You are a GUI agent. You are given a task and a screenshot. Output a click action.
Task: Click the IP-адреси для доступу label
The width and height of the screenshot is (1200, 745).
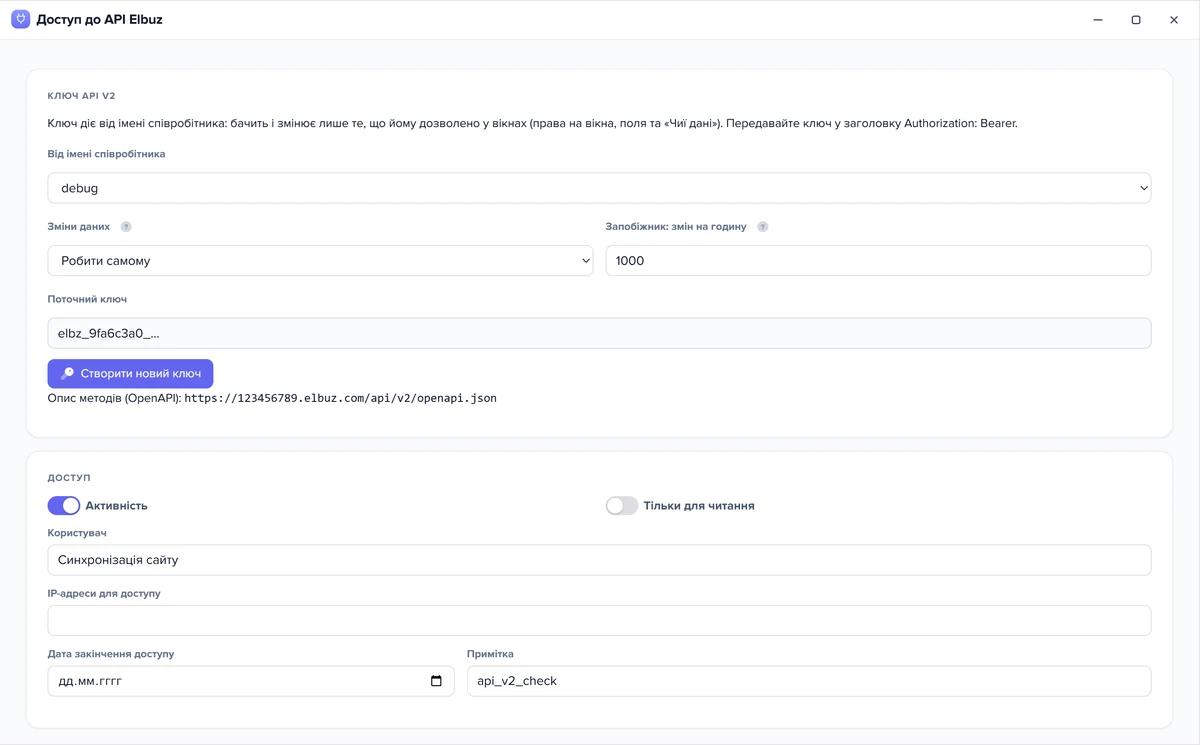click(104, 593)
